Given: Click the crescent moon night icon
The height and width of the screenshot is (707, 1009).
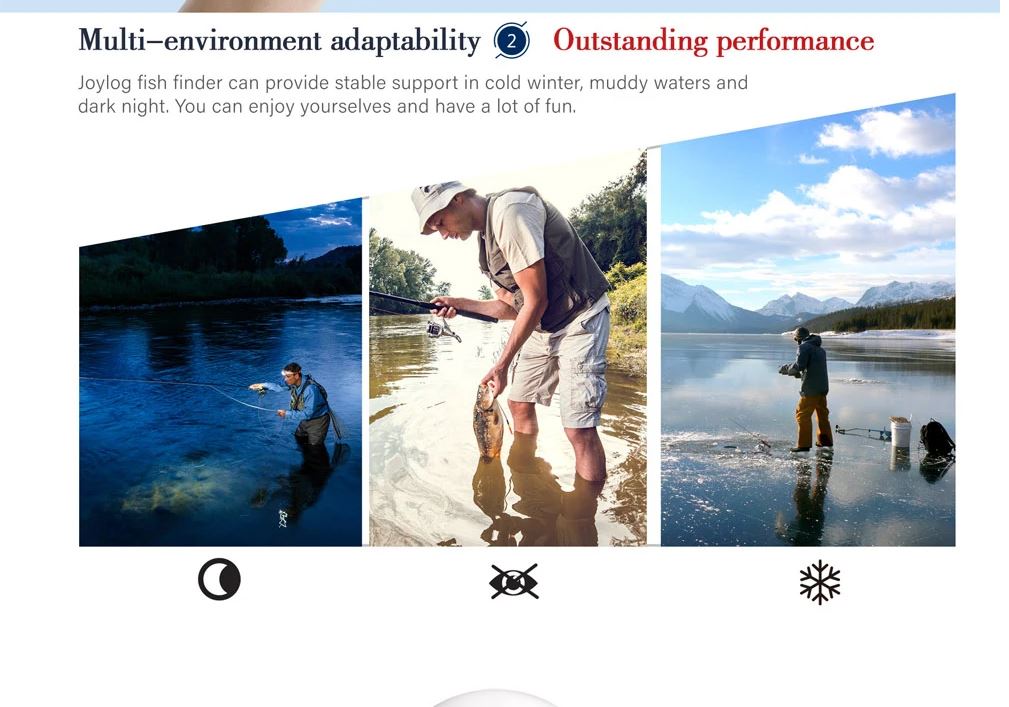Looking at the screenshot, I should 219,580.
